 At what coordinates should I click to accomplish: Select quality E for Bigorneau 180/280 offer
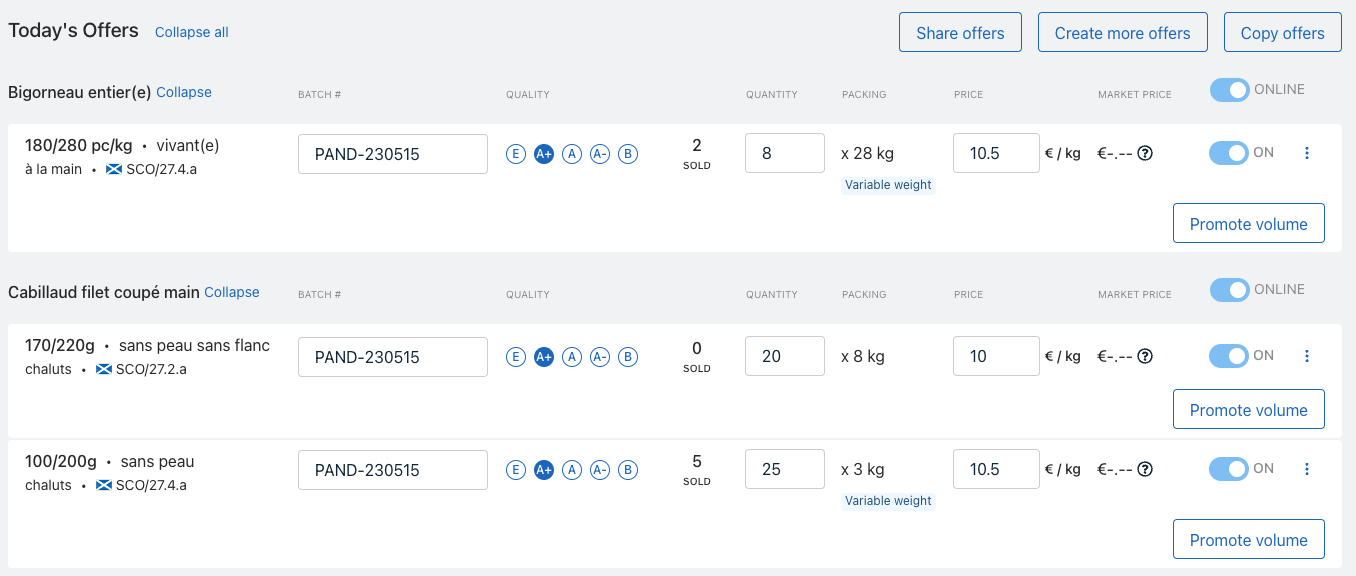click(516, 154)
